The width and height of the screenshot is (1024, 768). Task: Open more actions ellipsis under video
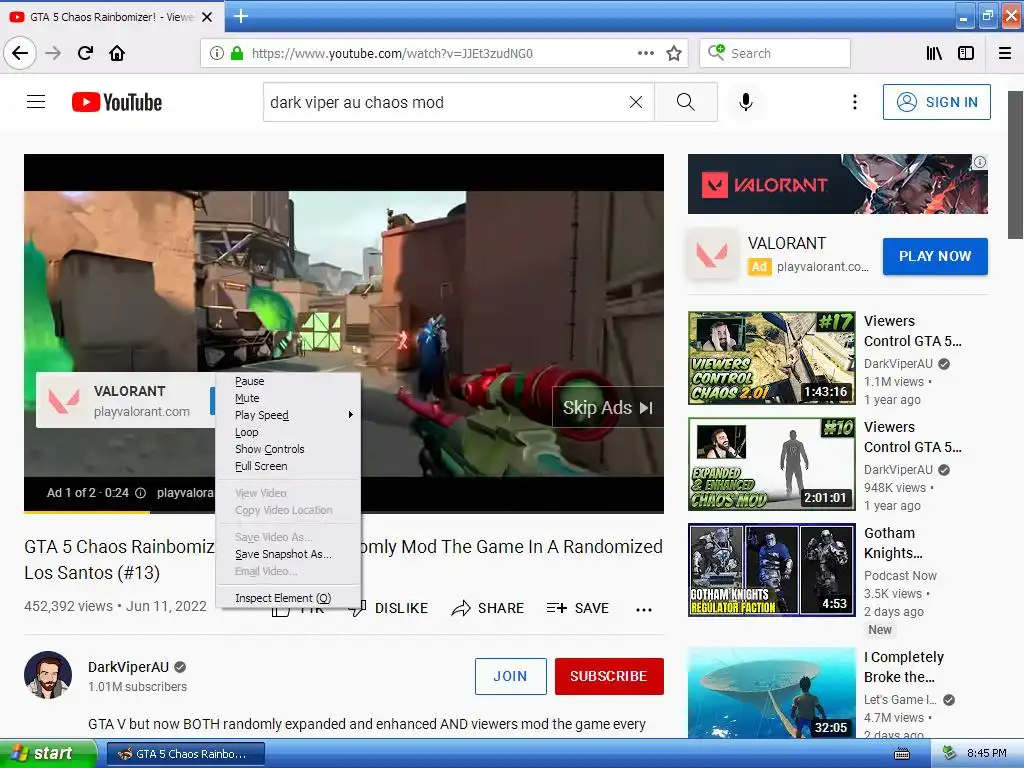click(x=644, y=609)
